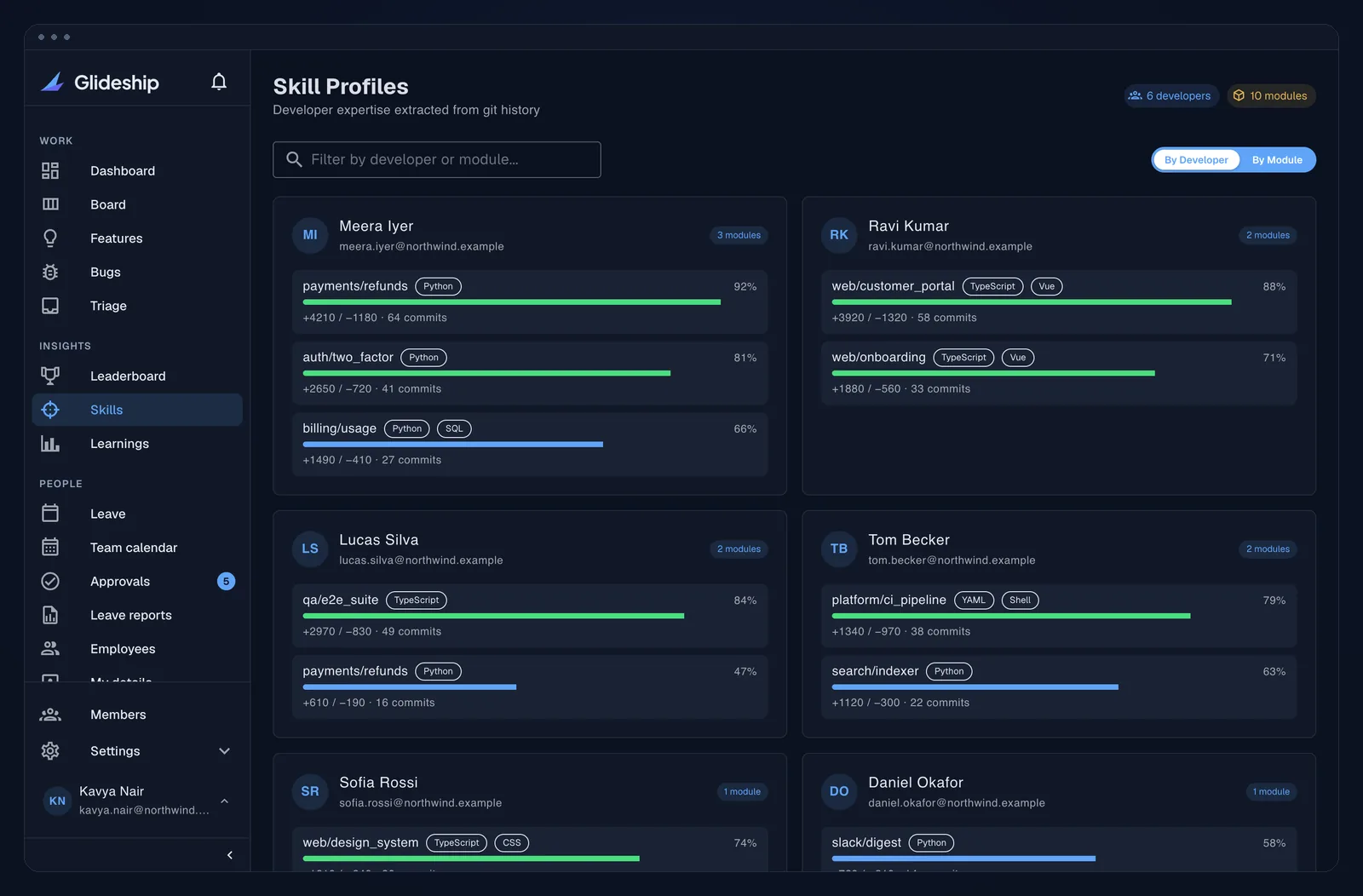Click Tom Becker's email address

pos(952,560)
